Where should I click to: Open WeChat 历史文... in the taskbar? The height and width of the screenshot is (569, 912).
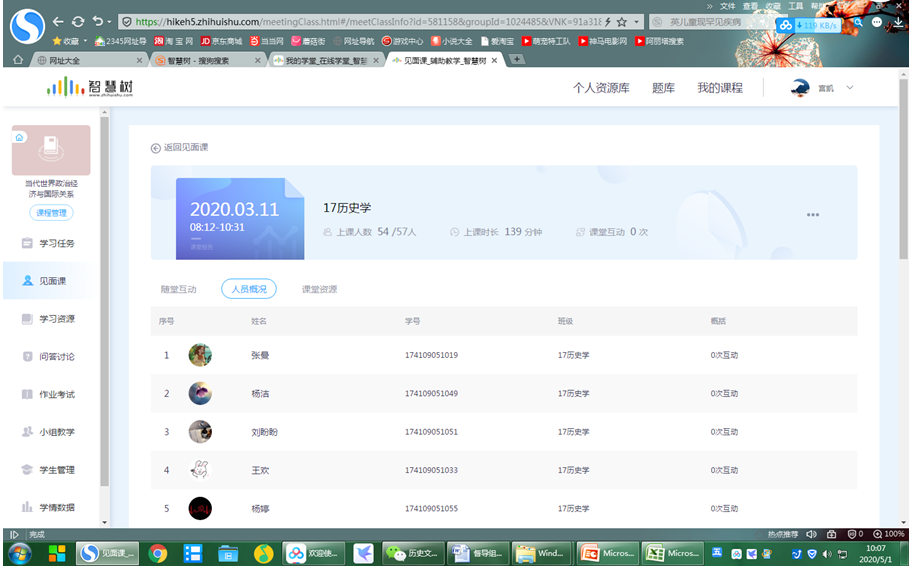(411, 553)
